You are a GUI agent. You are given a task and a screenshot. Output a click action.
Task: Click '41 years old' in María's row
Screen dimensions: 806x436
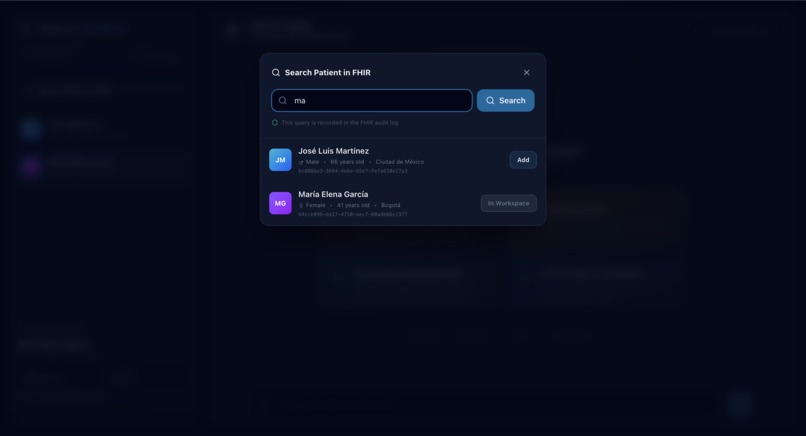[x=353, y=205]
